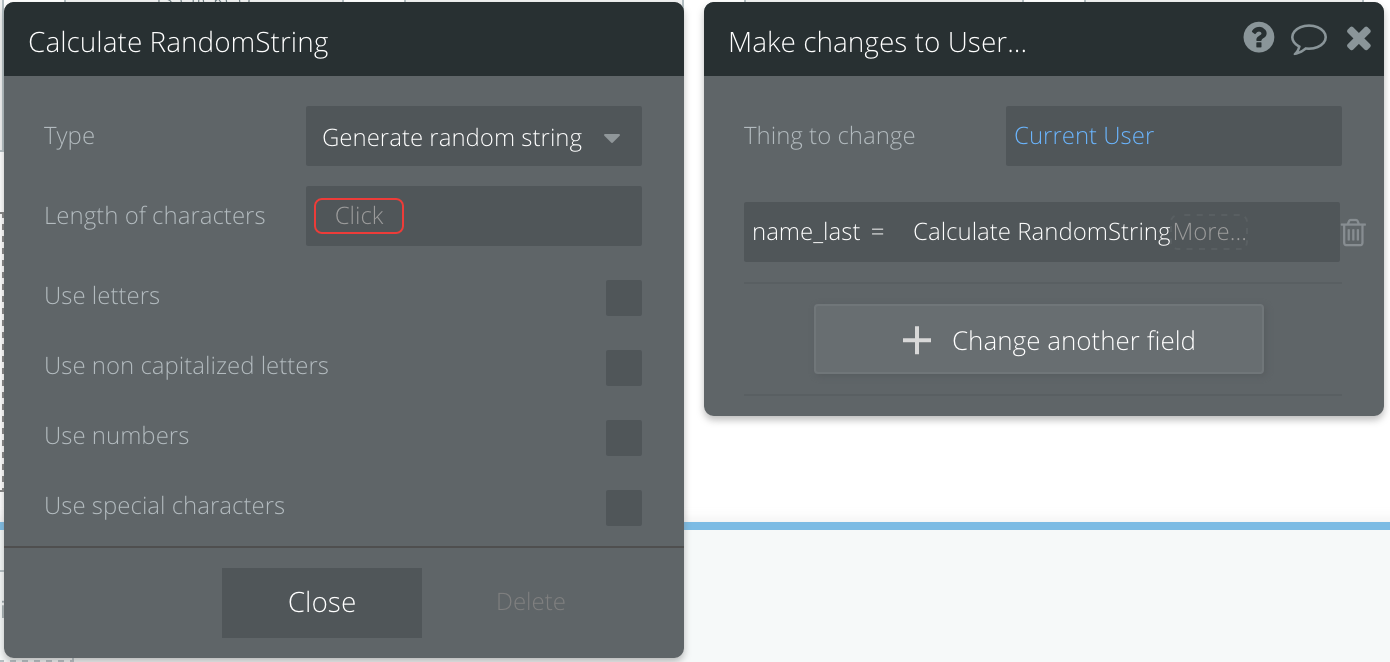Toggle Use non capitalized letters checkbox

[x=623, y=368]
